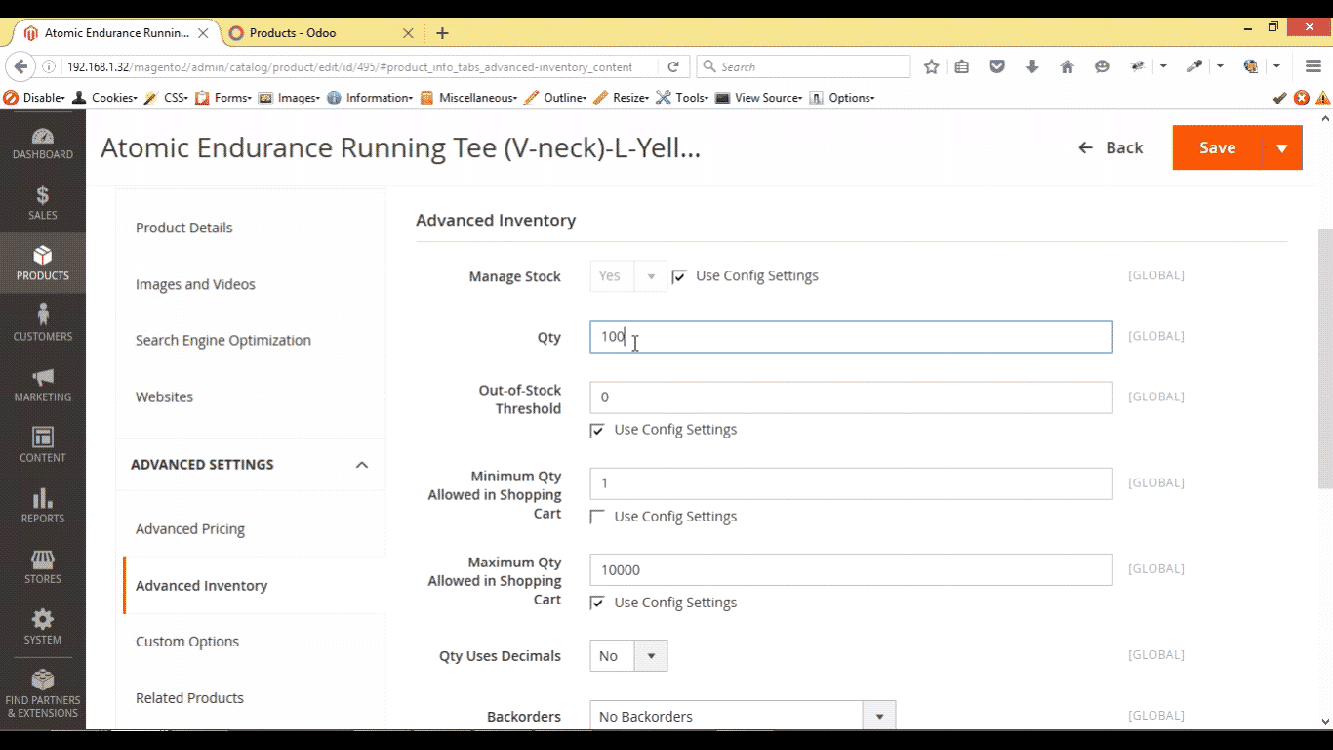Click the red error X web developer icon
This screenshot has height=750, width=1333.
pyautogui.click(x=1301, y=98)
